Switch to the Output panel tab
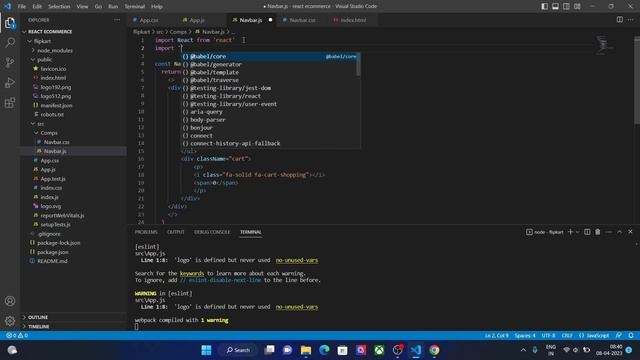 point(176,232)
